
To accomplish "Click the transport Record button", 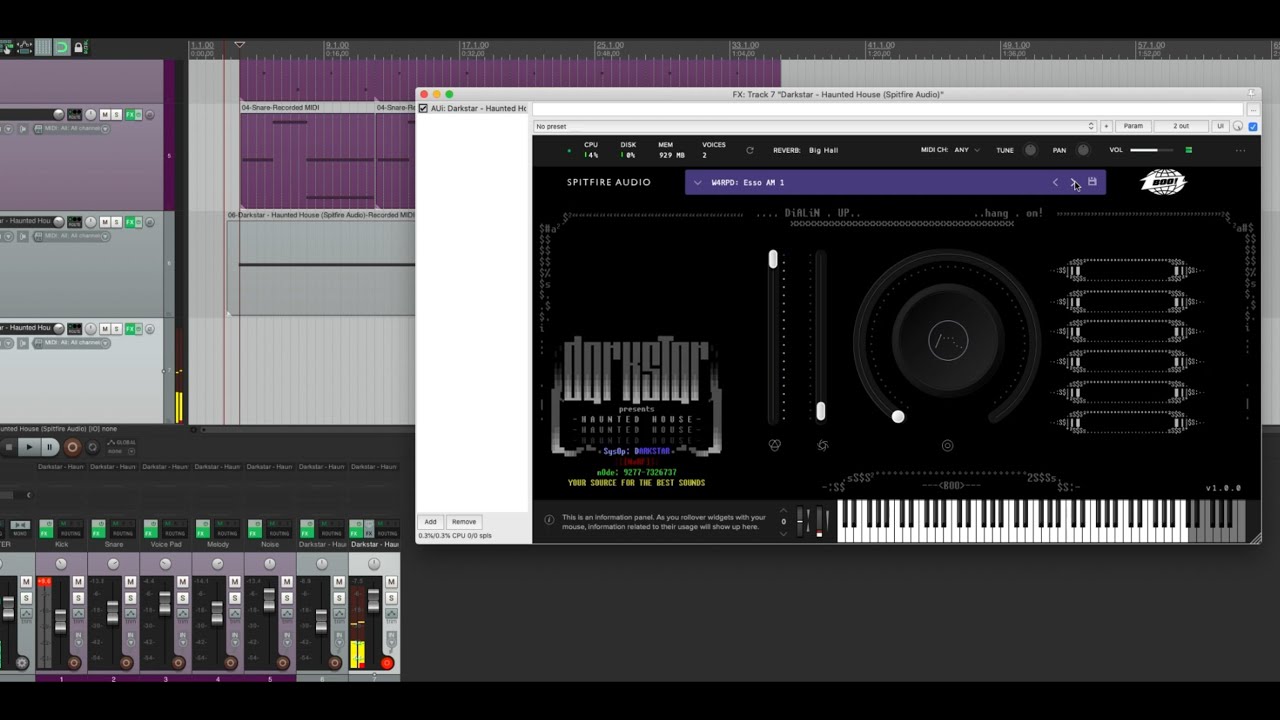I will pos(72,447).
